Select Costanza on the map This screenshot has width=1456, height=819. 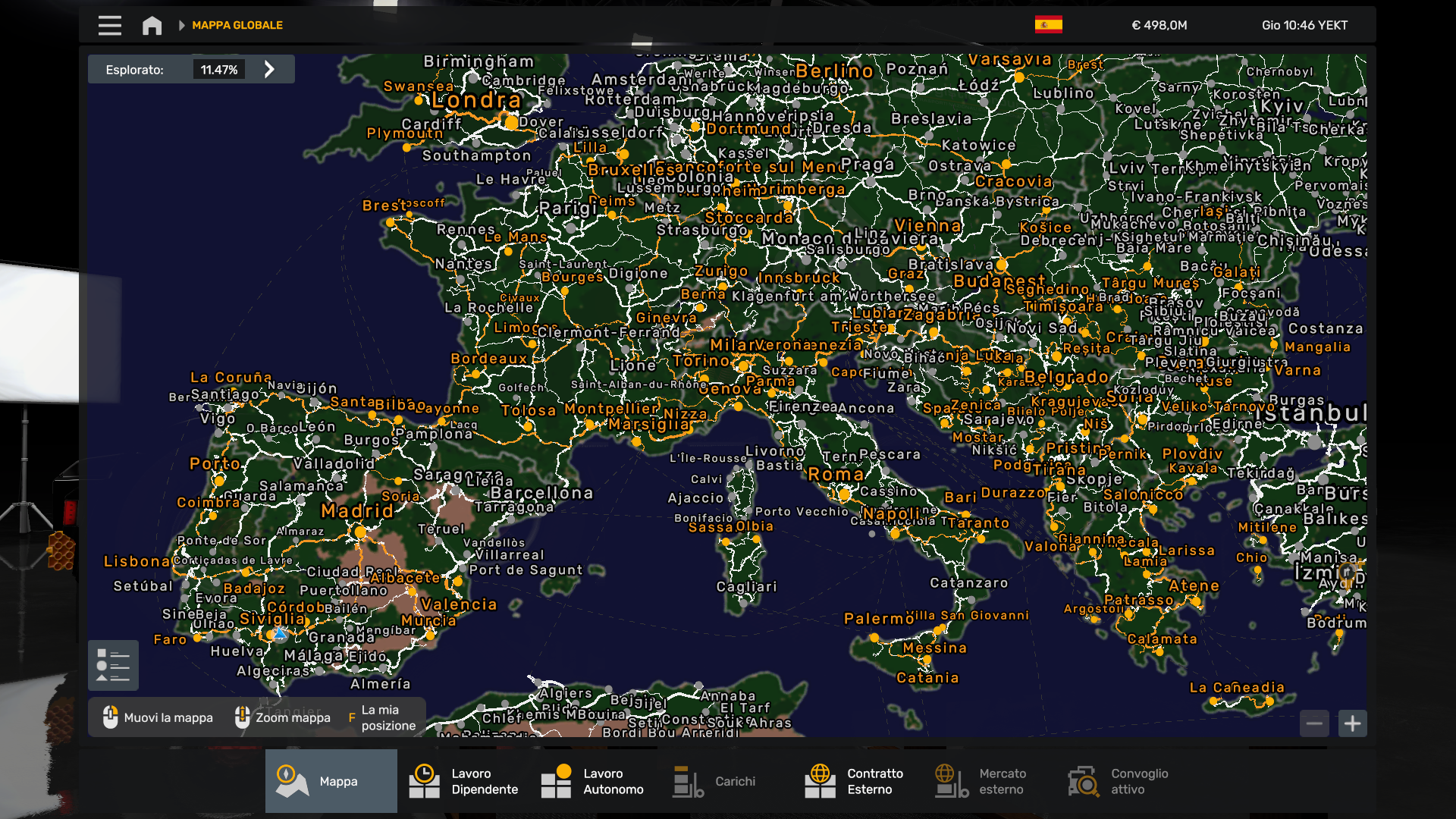point(1326,328)
